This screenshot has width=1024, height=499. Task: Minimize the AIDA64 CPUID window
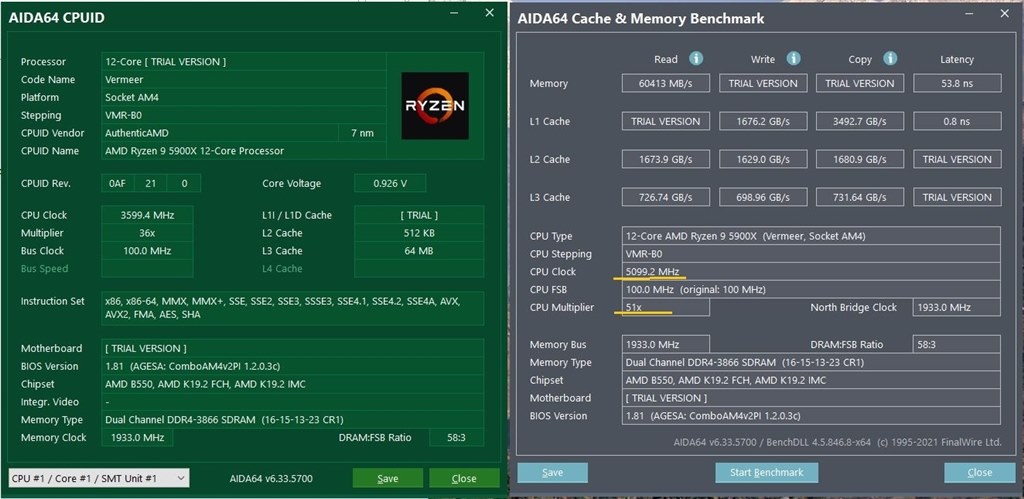tap(455, 13)
